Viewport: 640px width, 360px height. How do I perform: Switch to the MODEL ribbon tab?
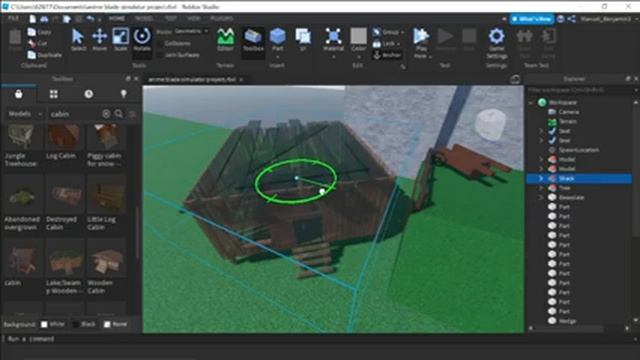pyautogui.click(x=144, y=19)
